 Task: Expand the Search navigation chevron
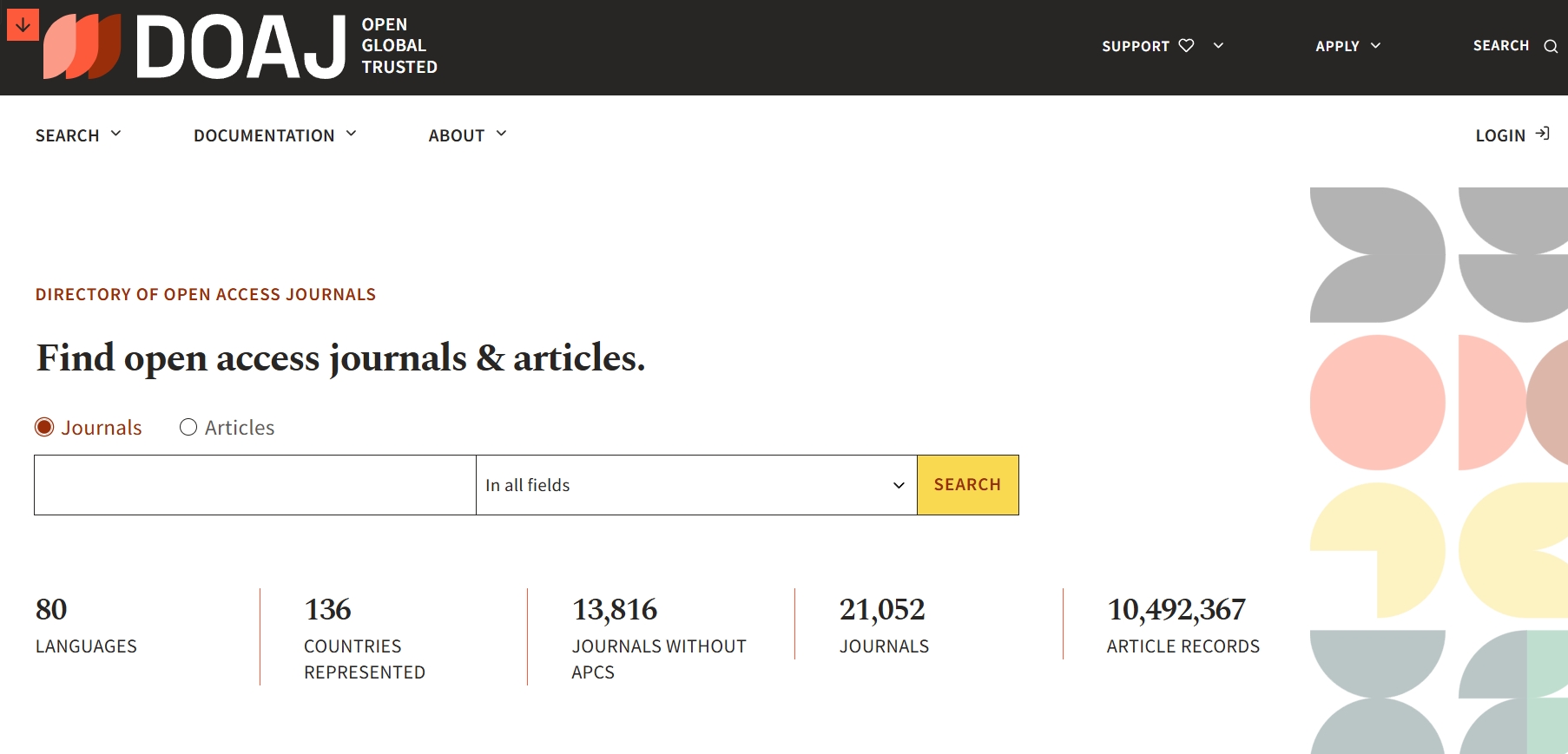click(x=115, y=134)
